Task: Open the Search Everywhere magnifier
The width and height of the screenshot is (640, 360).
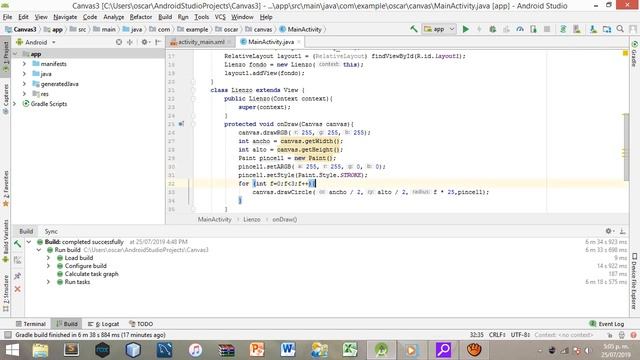Action: point(620,29)
